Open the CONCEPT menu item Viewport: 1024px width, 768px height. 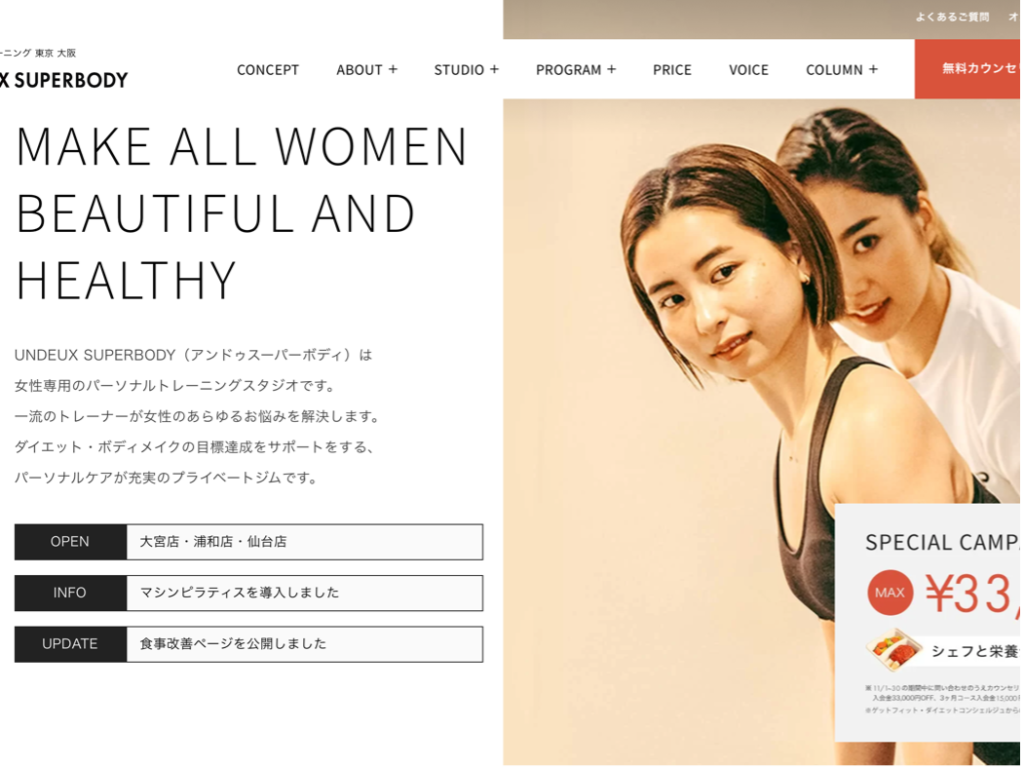(268, 70)
